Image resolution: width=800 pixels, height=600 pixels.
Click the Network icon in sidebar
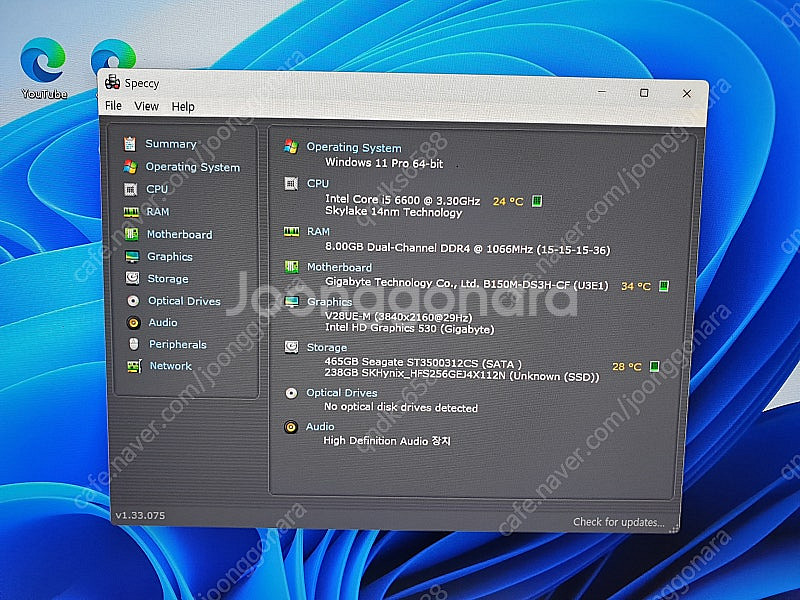[x=132, y=366]
